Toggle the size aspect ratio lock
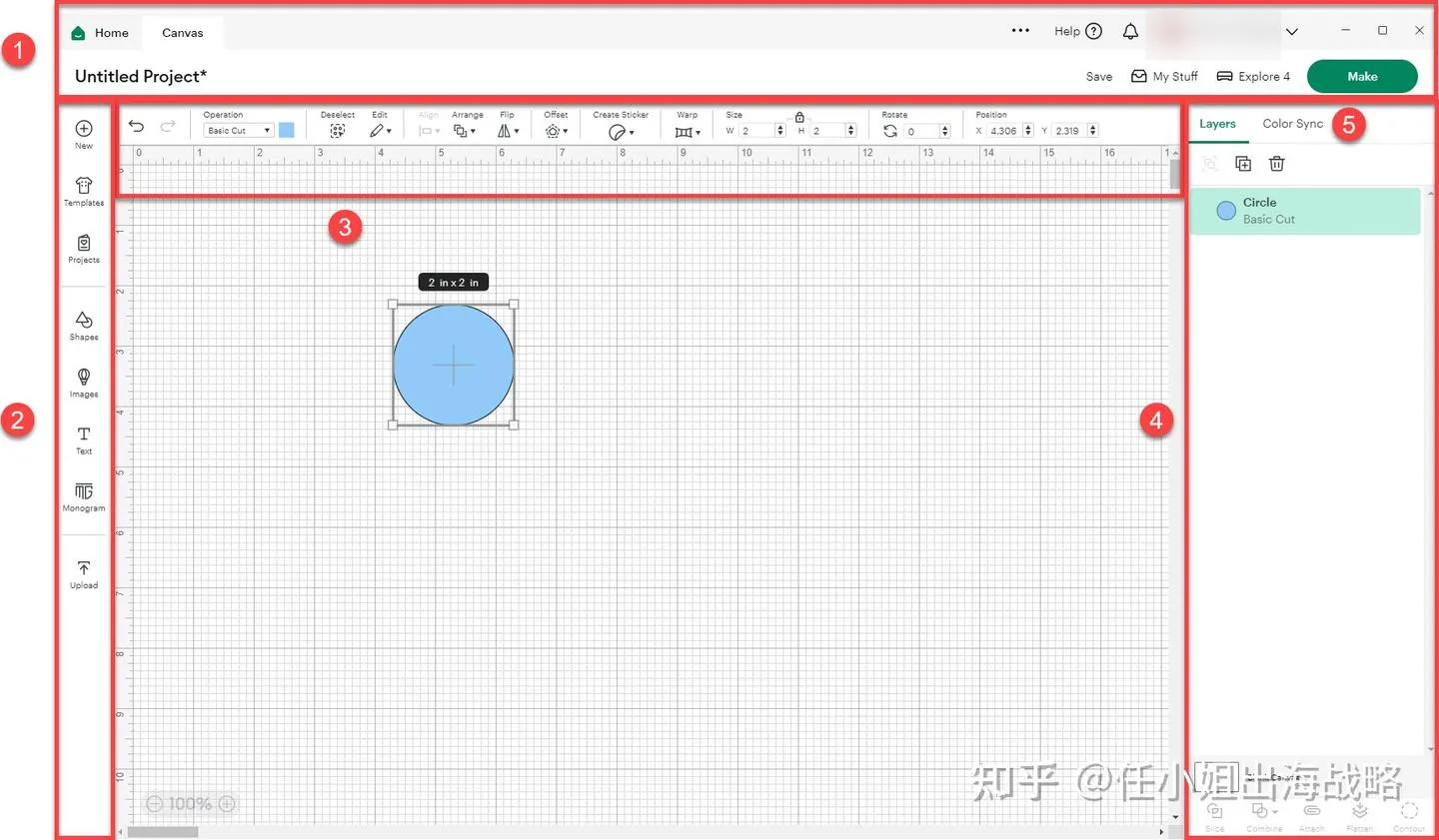Image resolution: width=1439 pixels, height=840 pixels. click(x=799, y=118)
